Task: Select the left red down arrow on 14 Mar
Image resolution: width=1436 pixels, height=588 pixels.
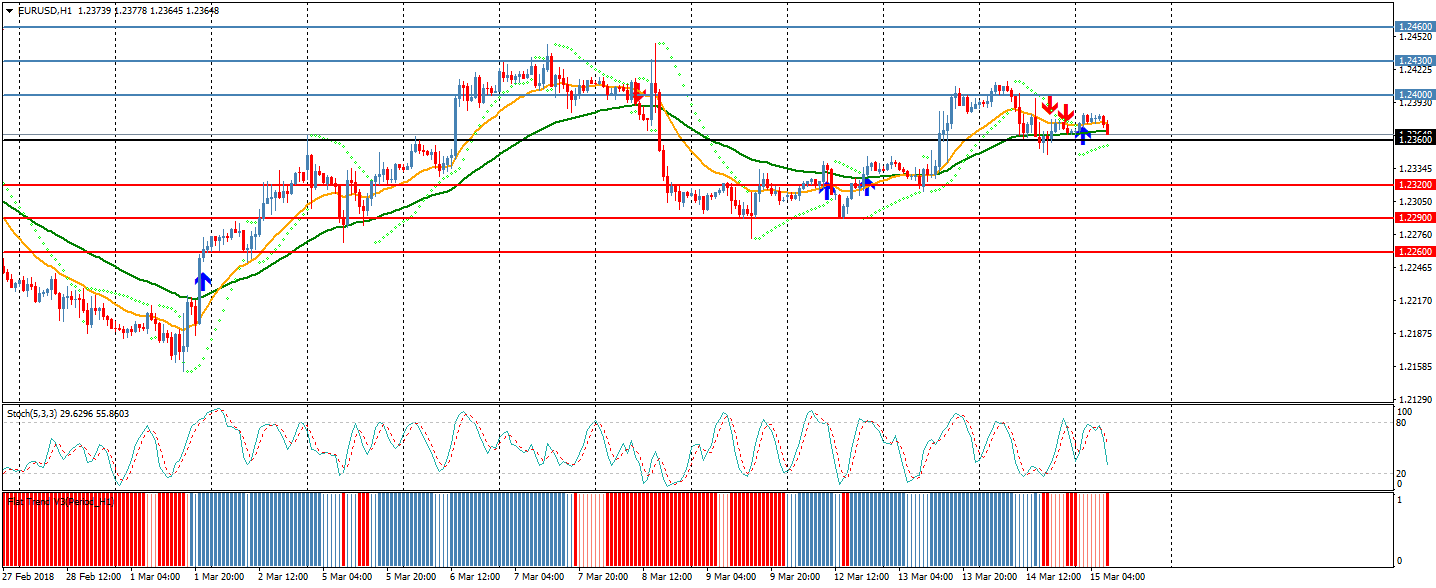Action: pyautogui.click(x=1049, y=104)
